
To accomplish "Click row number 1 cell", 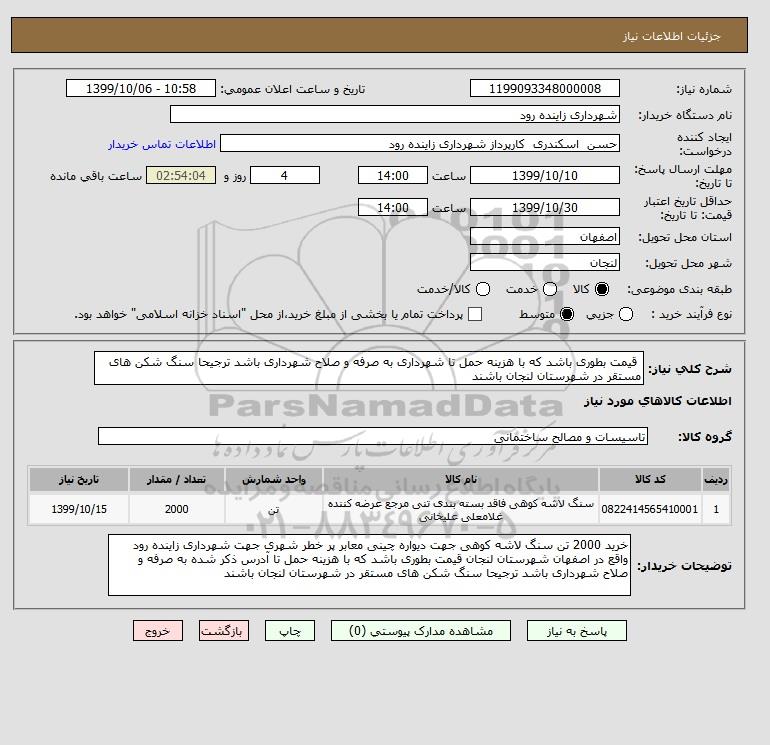I will coord(716,509).
